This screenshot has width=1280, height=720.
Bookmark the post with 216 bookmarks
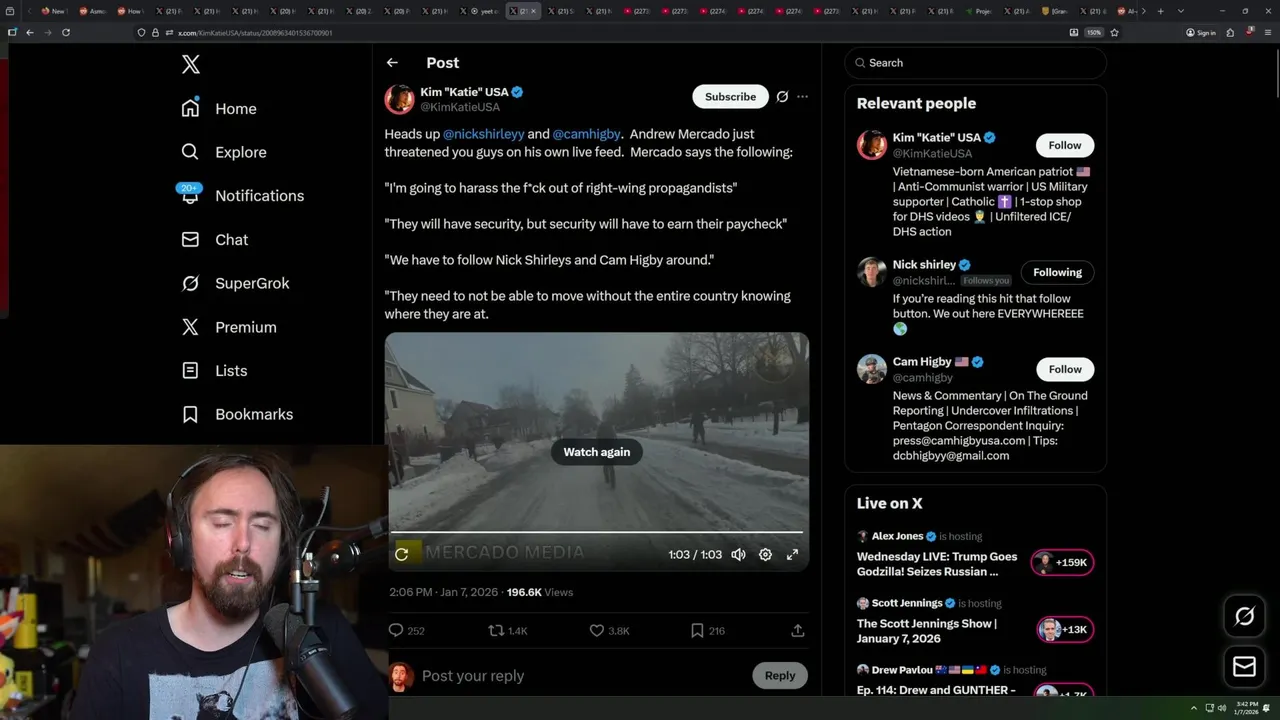click(707, 631)
